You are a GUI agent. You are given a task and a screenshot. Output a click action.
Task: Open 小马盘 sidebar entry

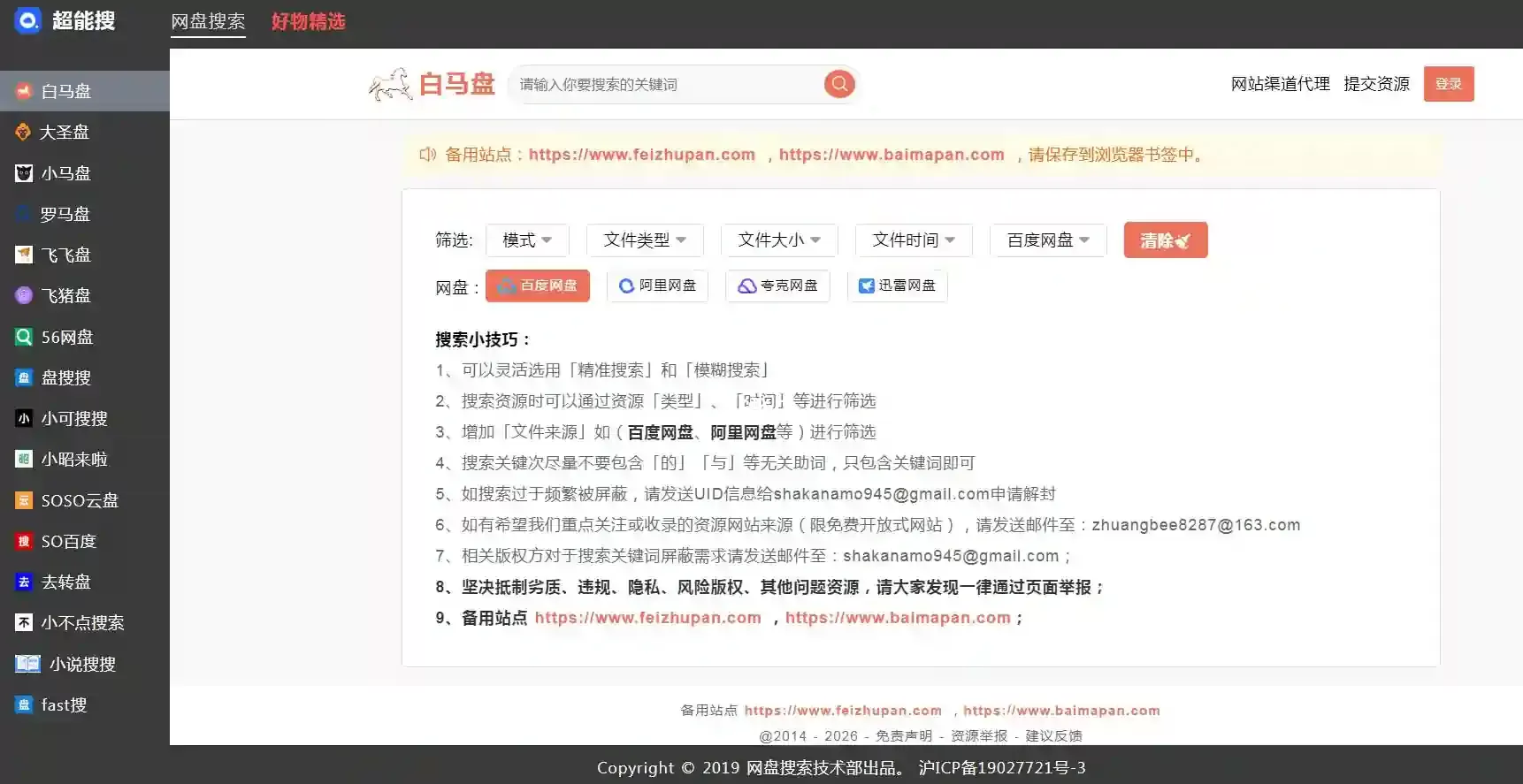point(65,173)
